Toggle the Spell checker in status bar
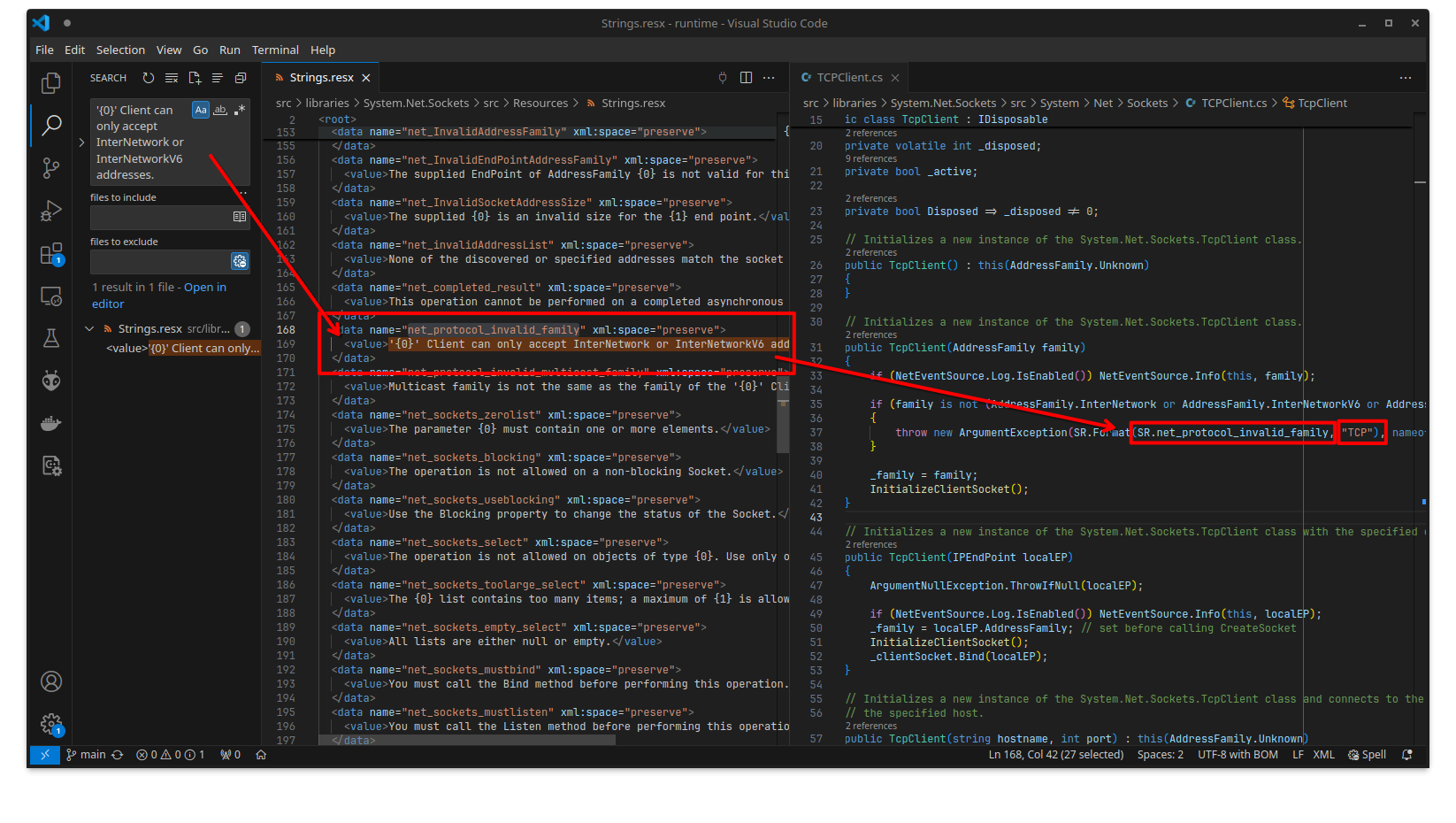 point(1367,755)
